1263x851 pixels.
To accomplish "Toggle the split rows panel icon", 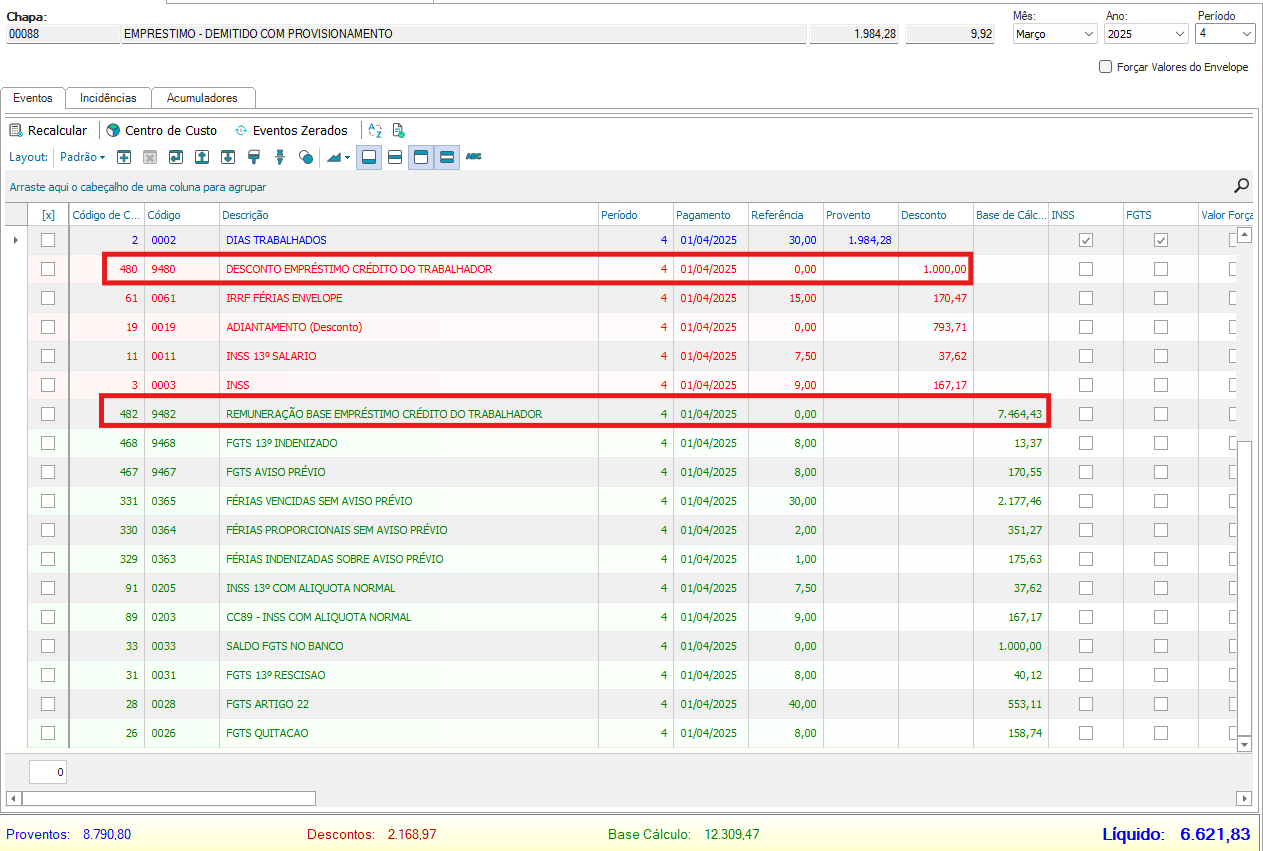I will pyautogui.click(x=395, y=157).
